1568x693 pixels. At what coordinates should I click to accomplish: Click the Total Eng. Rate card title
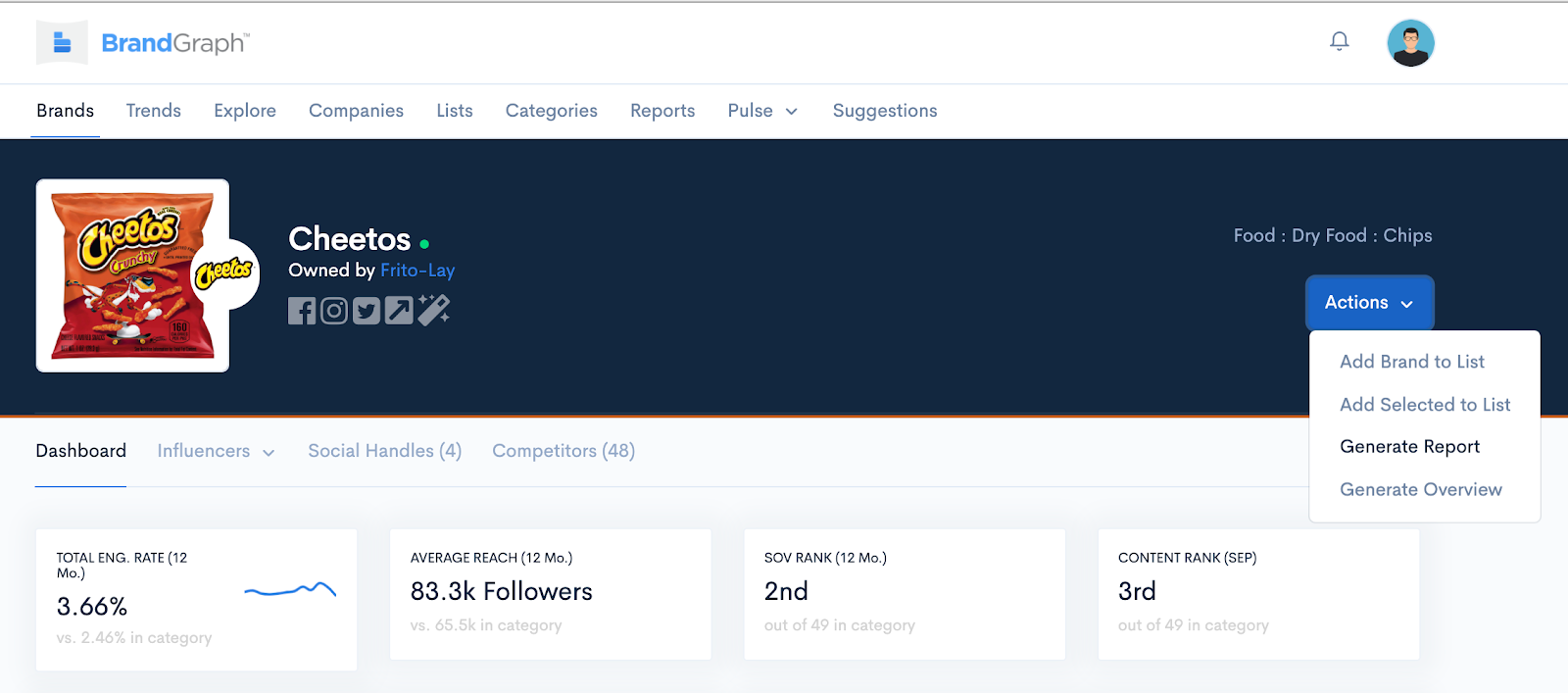122,566
